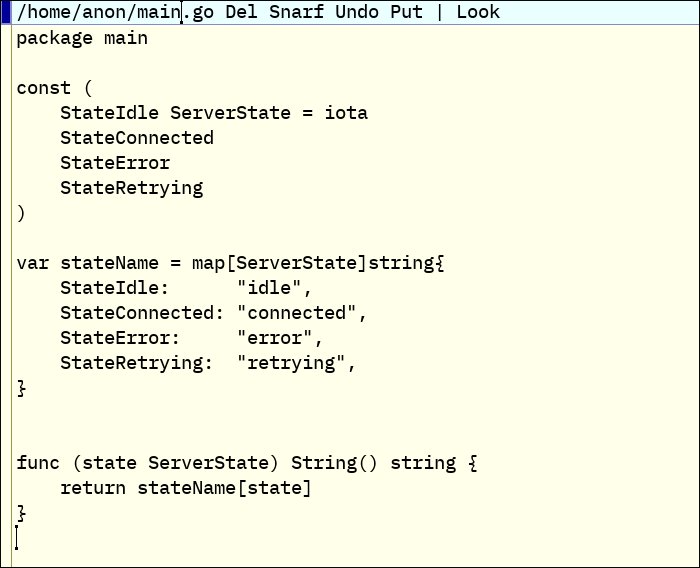
Task: Click the Undo command in tag
Action: click(357, 12)
